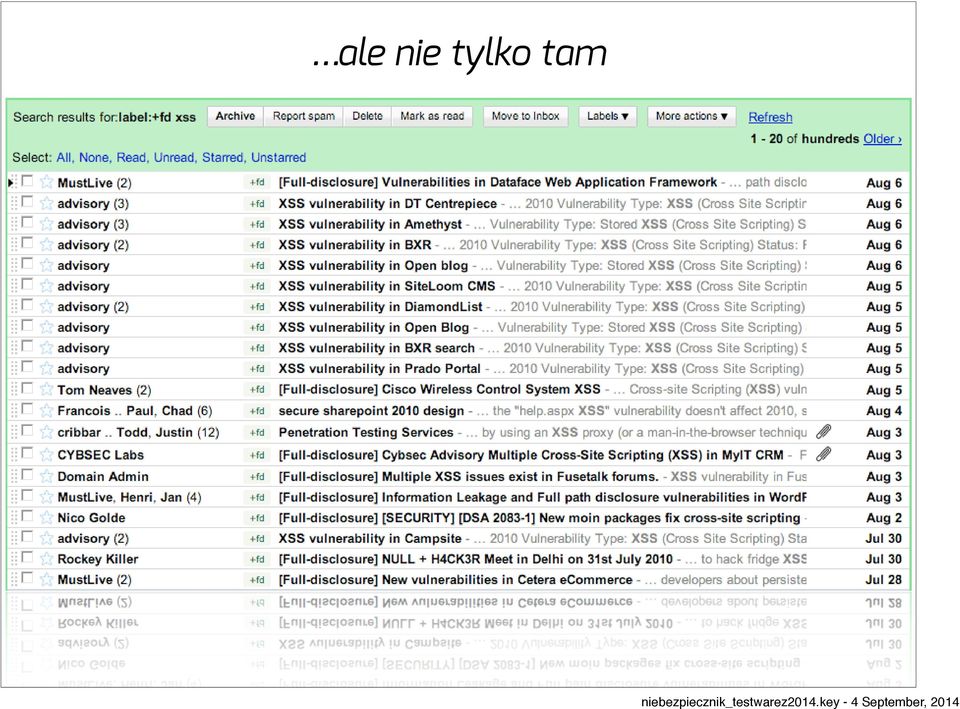Select All messages link
960x709 pixels.
pyautogui.click(x=64, y=157)
